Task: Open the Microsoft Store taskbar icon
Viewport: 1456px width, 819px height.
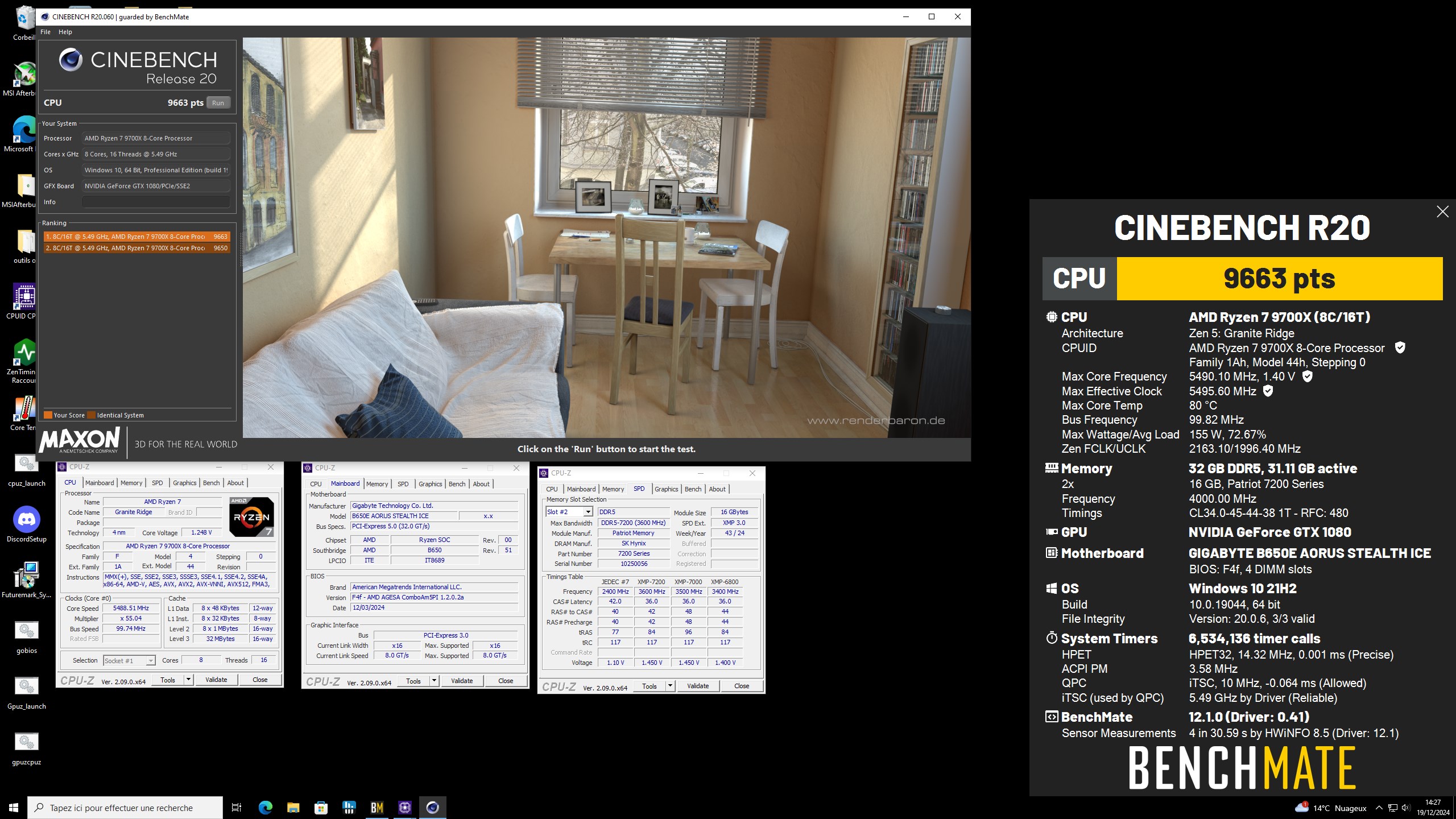Action: click(321, 808)
